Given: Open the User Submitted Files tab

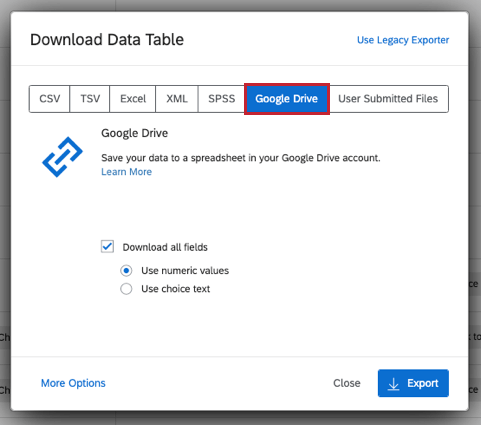Looking at the screenshot, I should pyautogui.click(x=388, y=99).
